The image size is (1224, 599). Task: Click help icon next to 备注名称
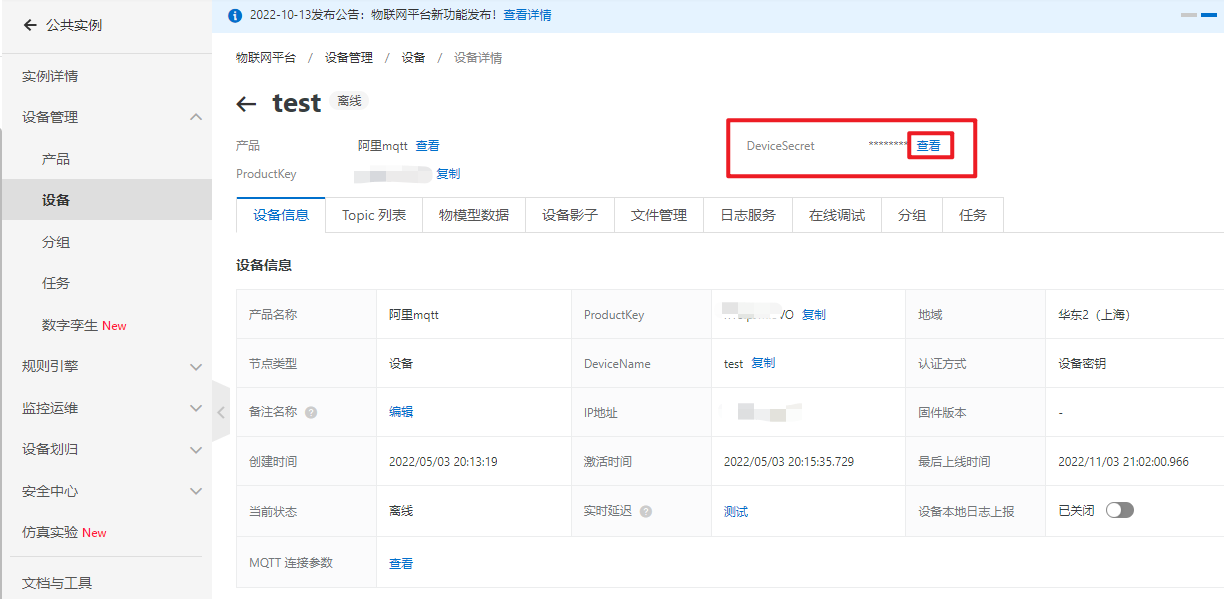311,412
